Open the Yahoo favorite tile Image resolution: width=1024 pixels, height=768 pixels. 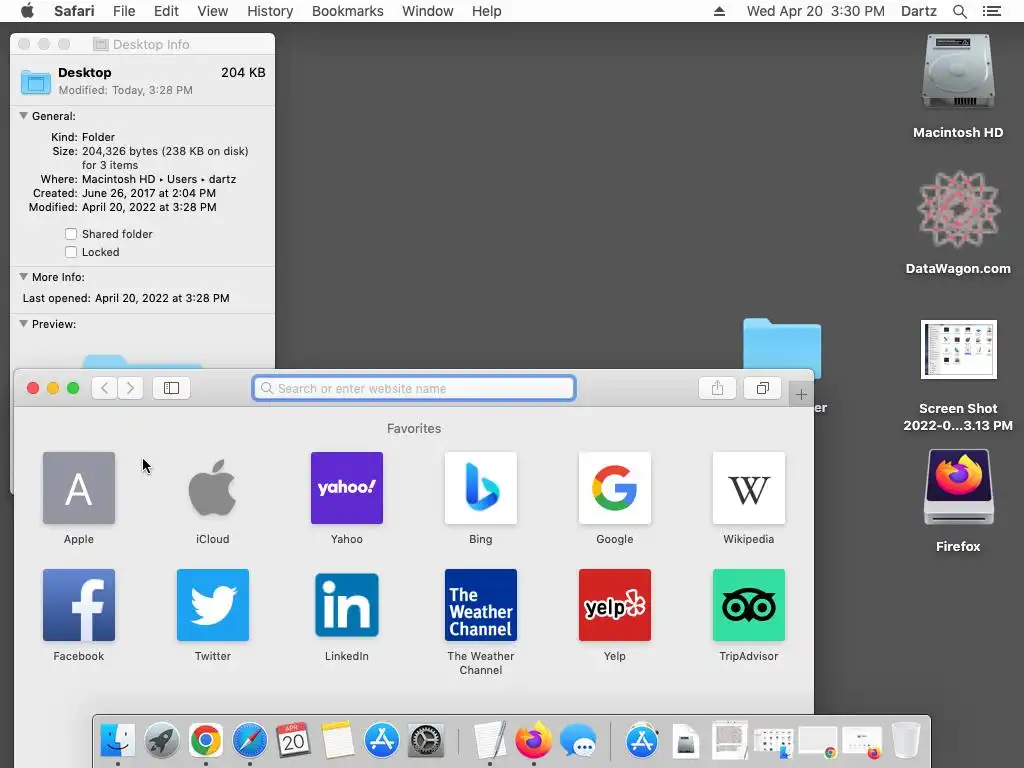pyautogui.click(x=347, y=488)
